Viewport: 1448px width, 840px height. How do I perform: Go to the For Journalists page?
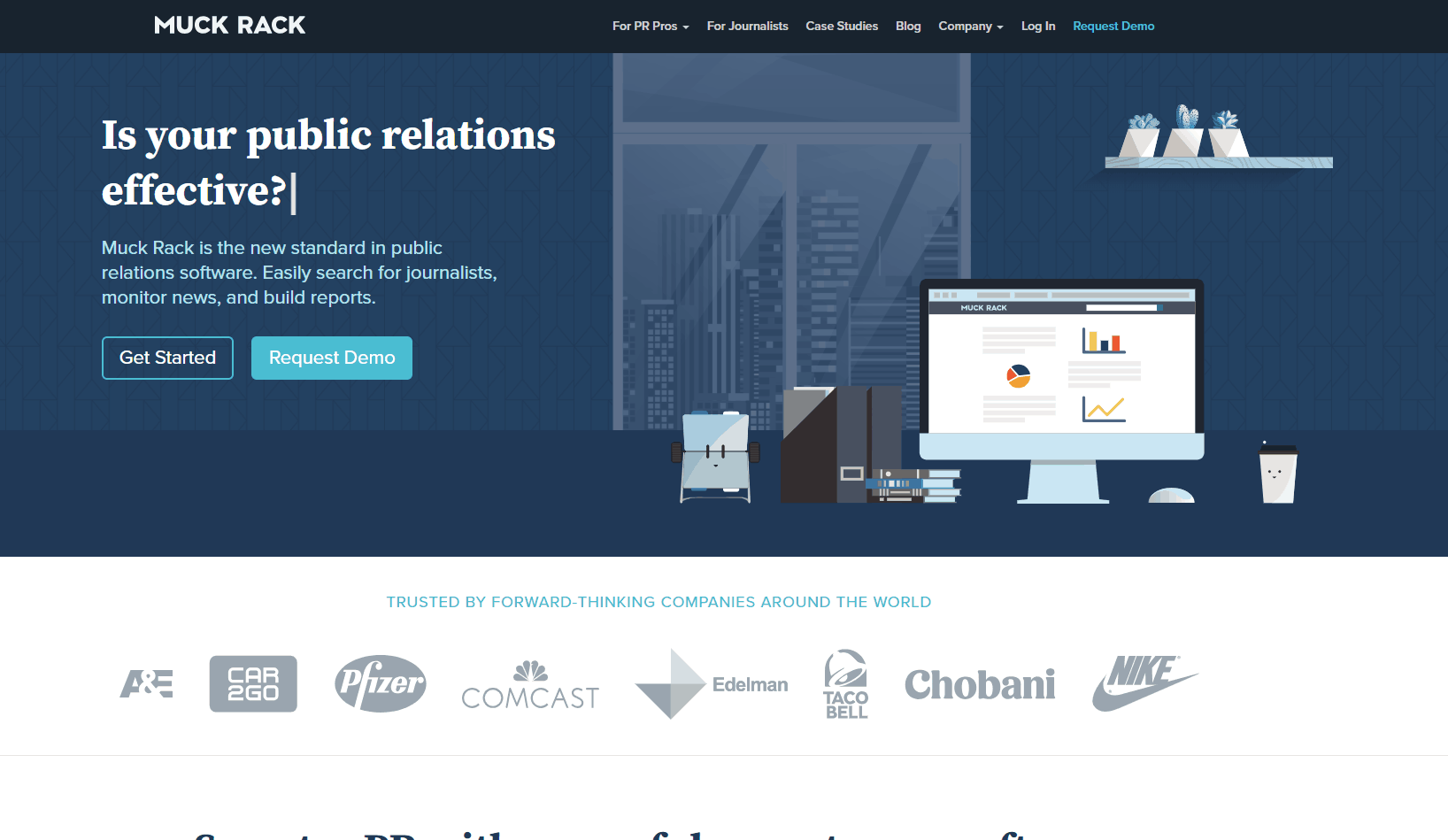tap(747, 27)
